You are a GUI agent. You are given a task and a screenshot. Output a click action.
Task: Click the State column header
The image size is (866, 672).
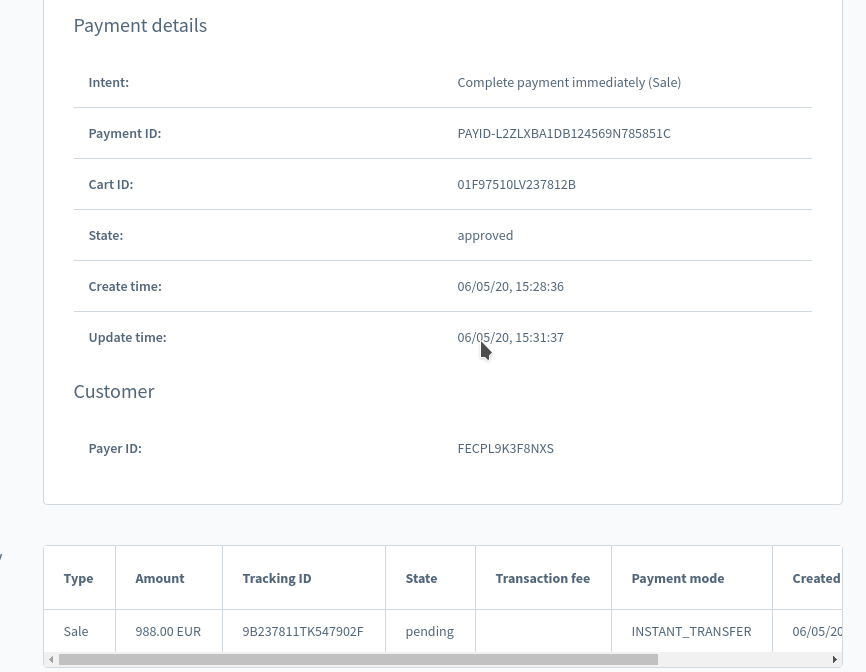click(x=421, y=578)
